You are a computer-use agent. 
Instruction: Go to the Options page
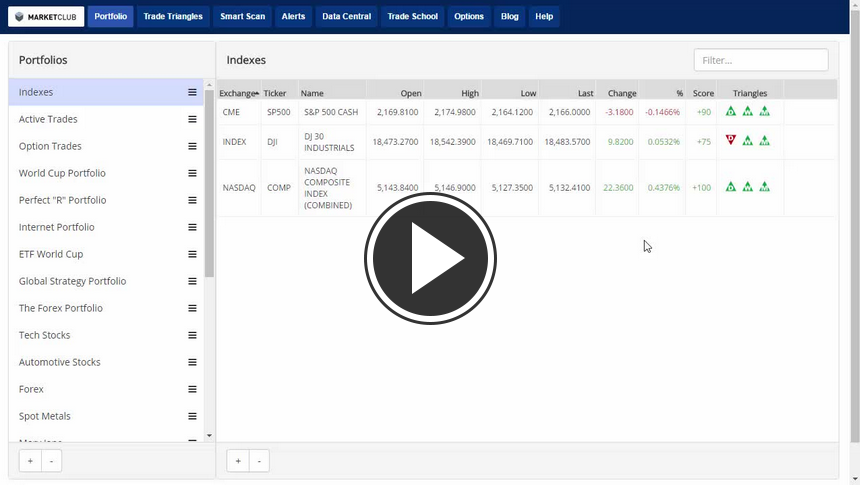(469, 16)
